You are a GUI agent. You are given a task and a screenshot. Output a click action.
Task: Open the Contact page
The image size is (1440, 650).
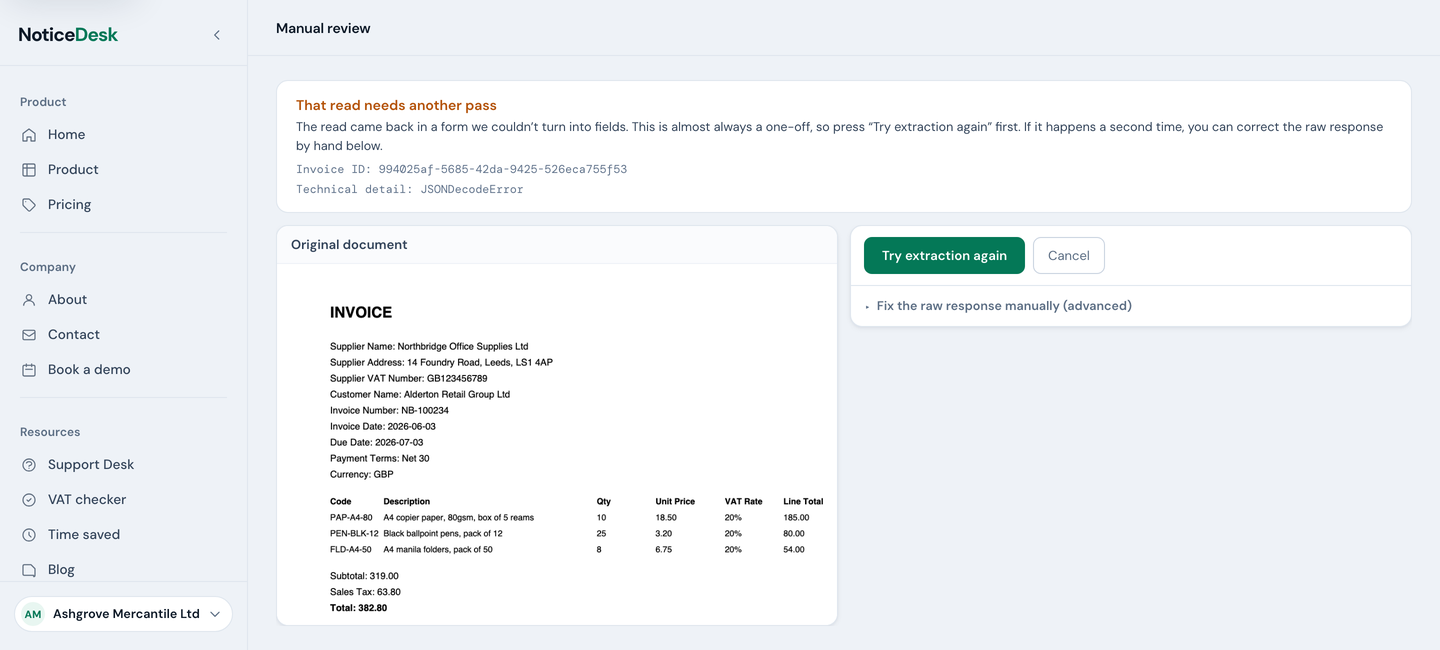click(x=123, y=335)
